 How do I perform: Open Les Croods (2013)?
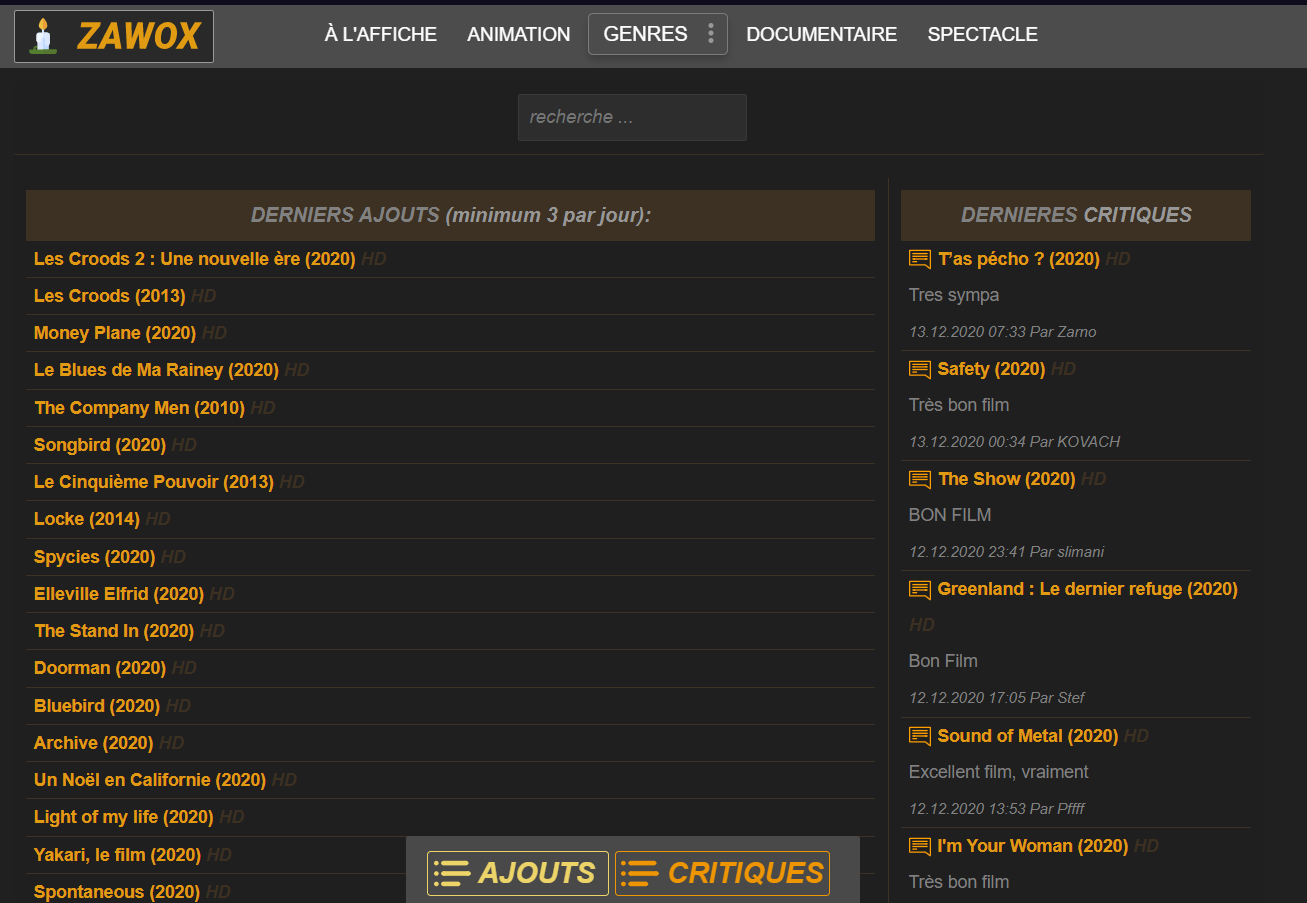[x=110, y=296]
